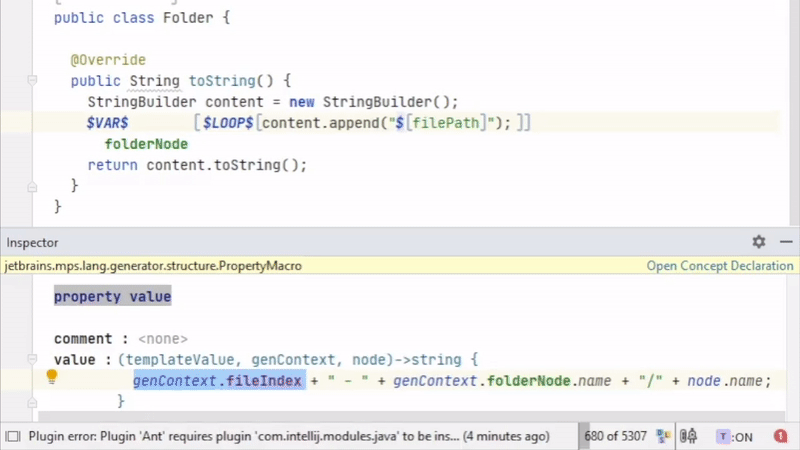Click the memory indicator helper icon
The image size is (800, 450).
[663, 436]
